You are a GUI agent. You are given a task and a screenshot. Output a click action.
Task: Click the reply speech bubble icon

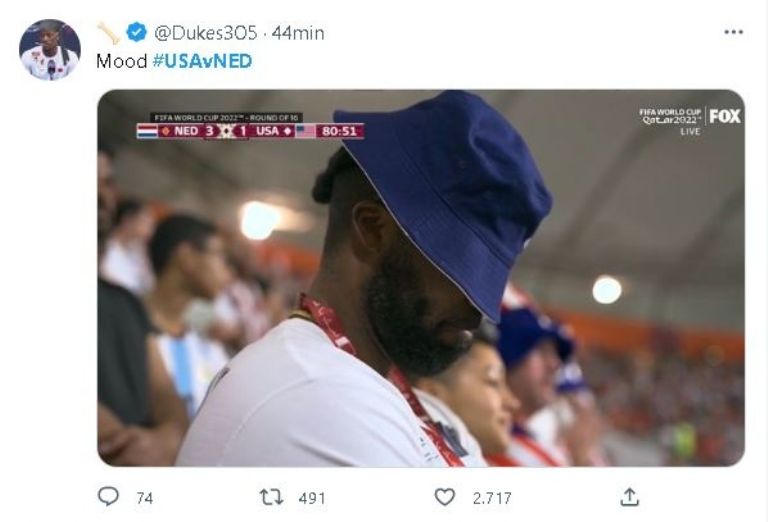108,497
